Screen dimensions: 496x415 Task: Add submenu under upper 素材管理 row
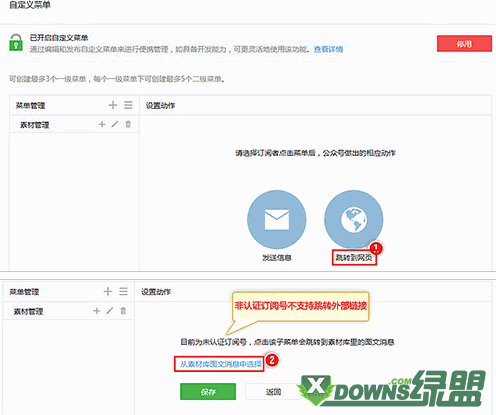point(102,124)
